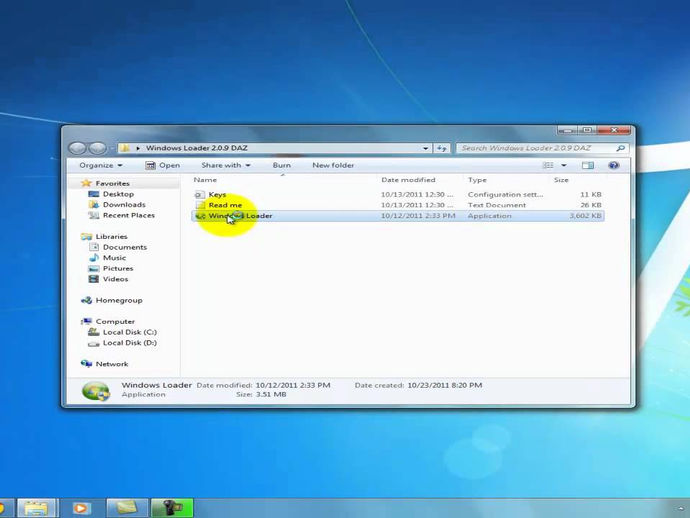Click Burn in the toolbar
Screen dimensions: 690x518
[282, 165]
